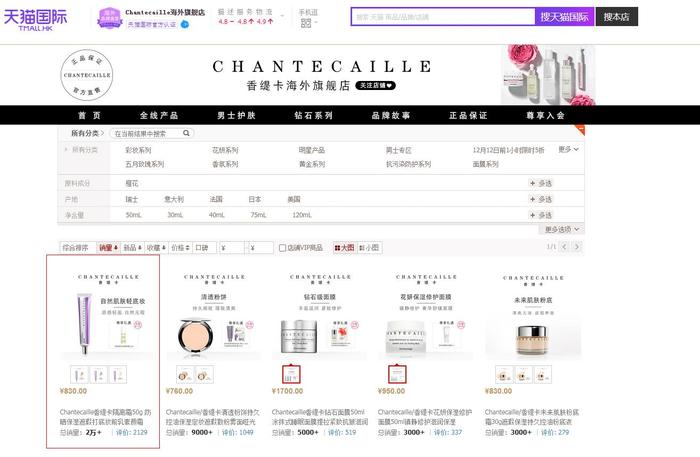The height and width of the screenshot is (457, 700).
Task: Filter by 50mL net content
Action: [133, 215]
